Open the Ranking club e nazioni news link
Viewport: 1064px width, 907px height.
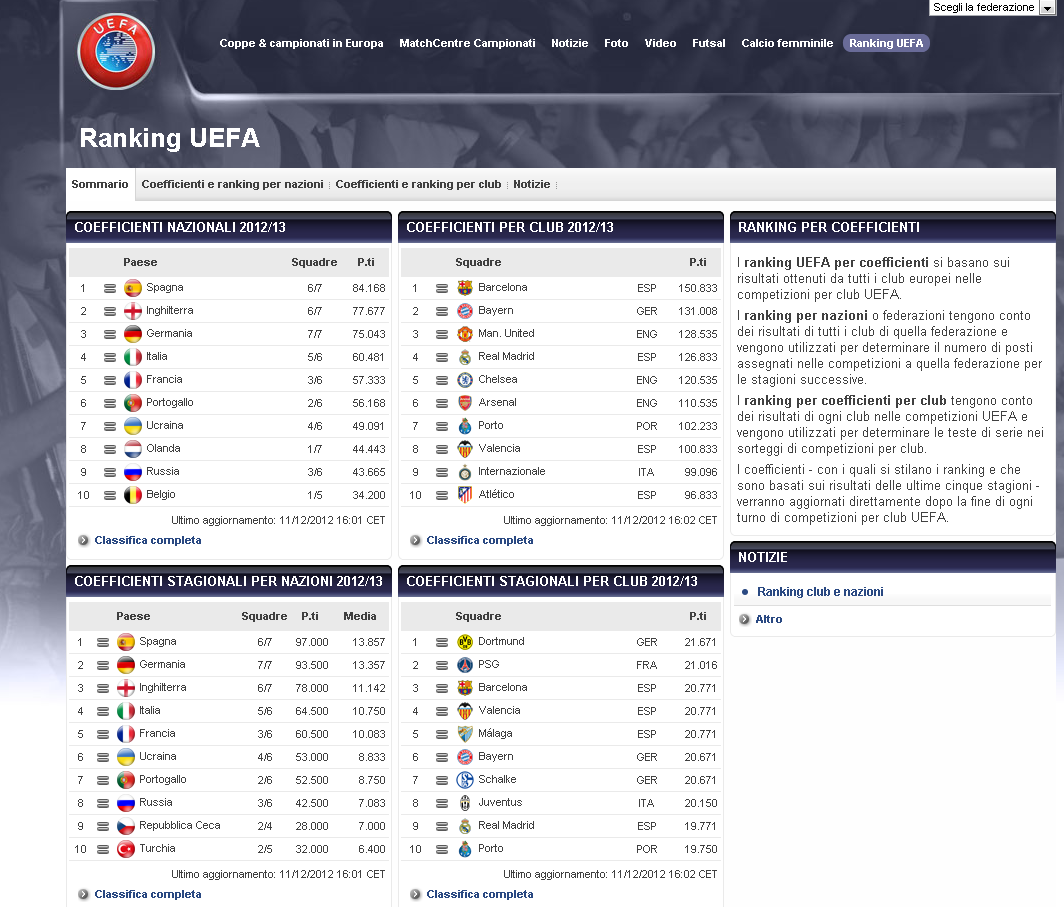[819, 592]
